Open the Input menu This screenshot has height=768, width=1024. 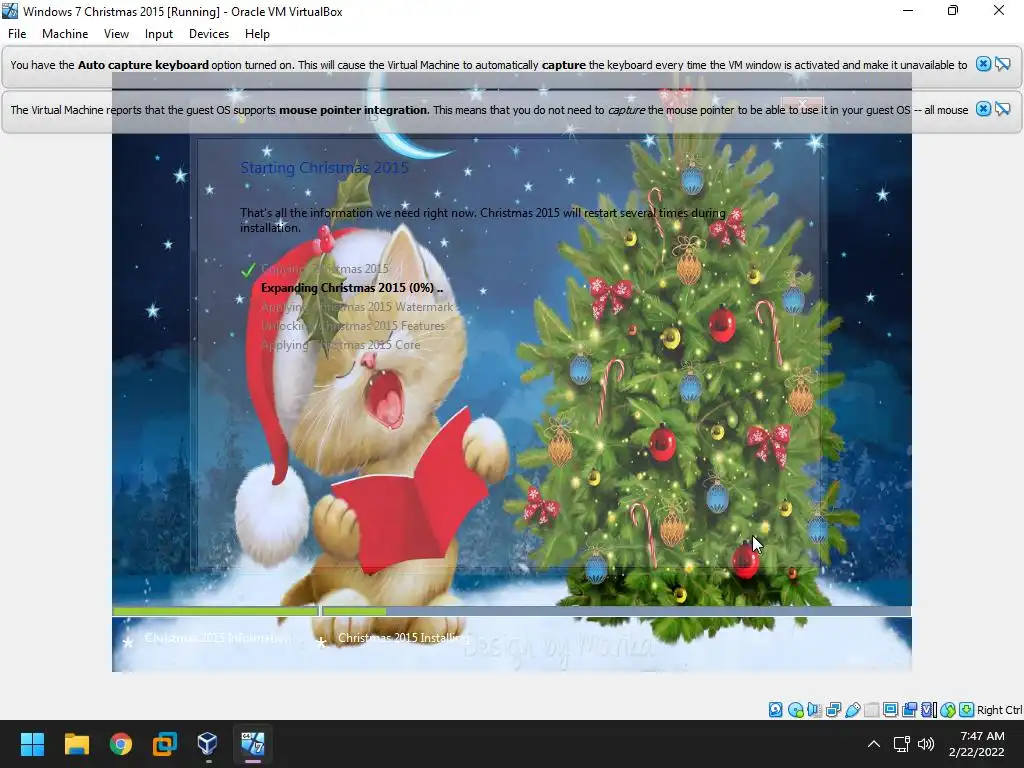159,34
